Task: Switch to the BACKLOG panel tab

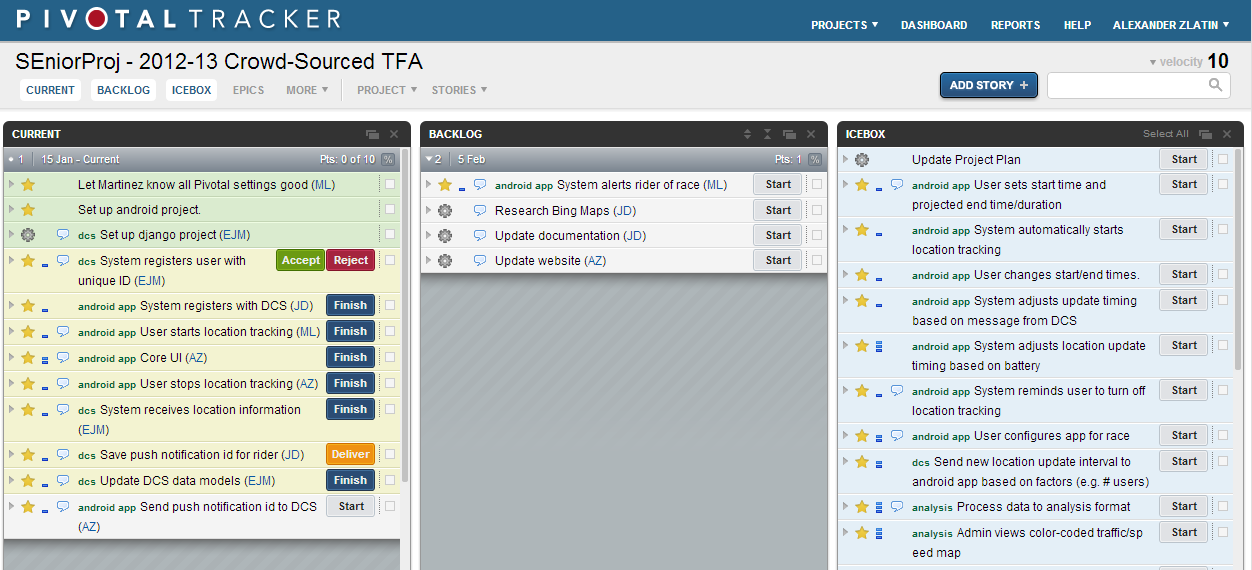Action: [x=123, y=90]
